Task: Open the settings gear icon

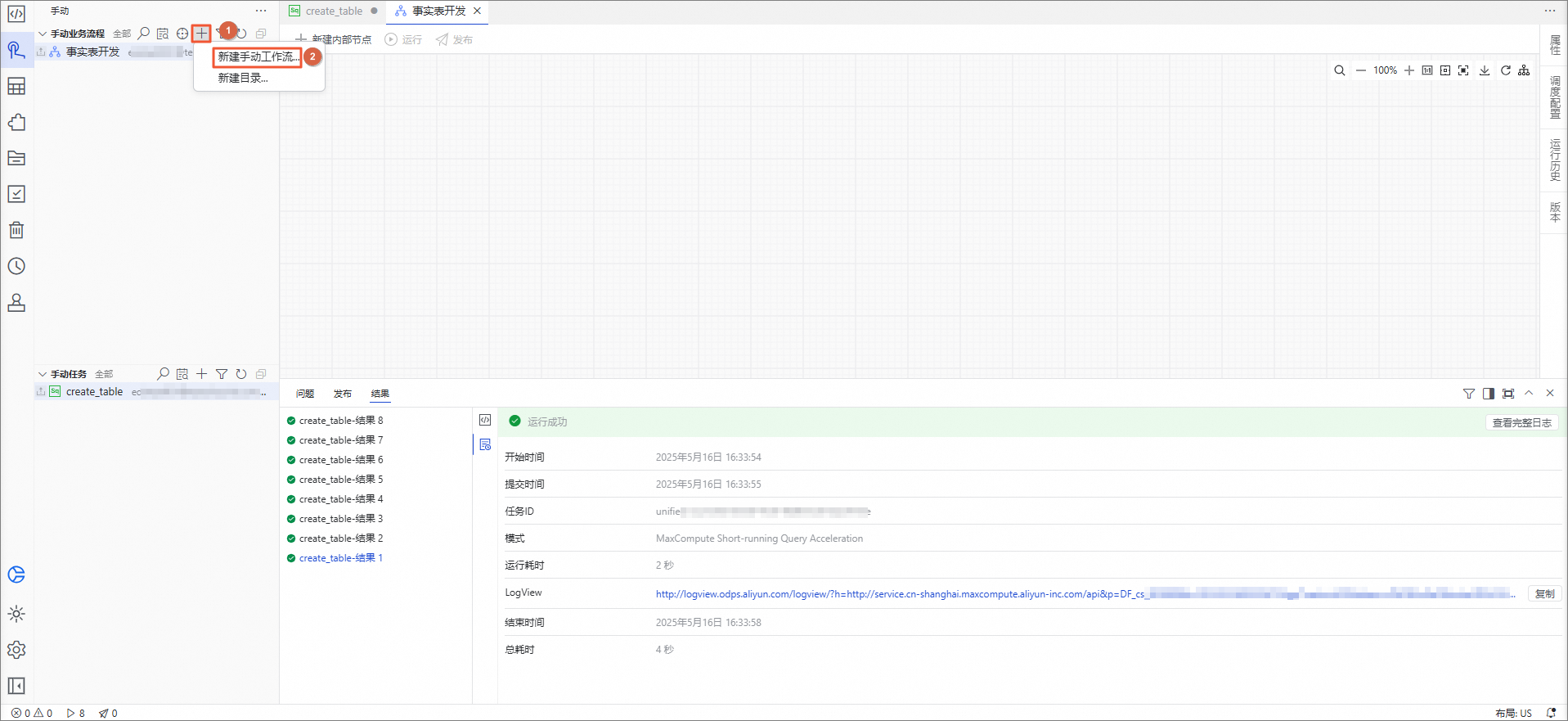Action: [16, 650]
